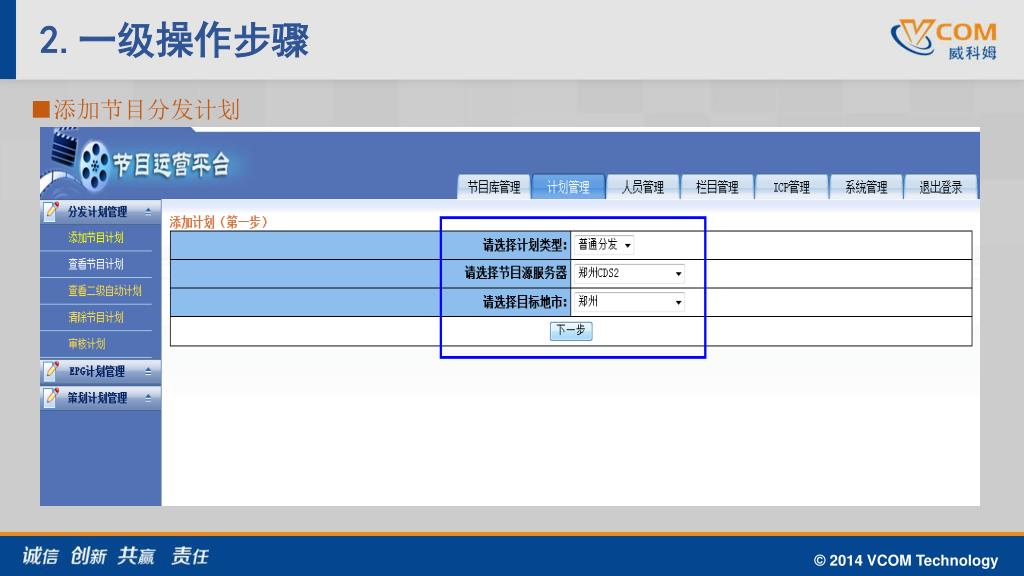
Task: Open the 栏目管理 tab
Action: tap(717, 187)
